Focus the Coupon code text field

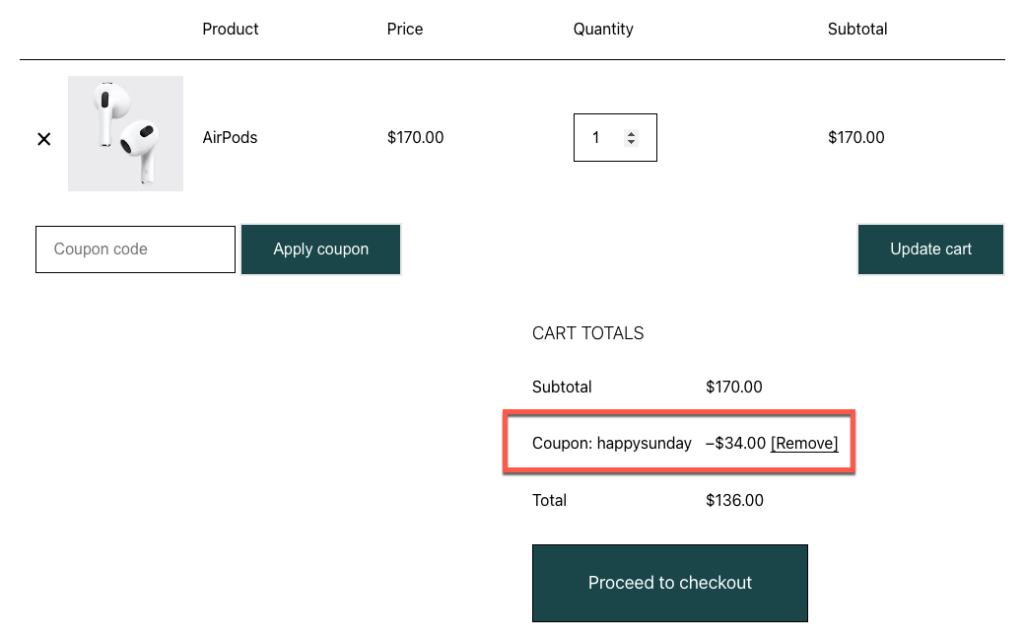click(135, 249)
